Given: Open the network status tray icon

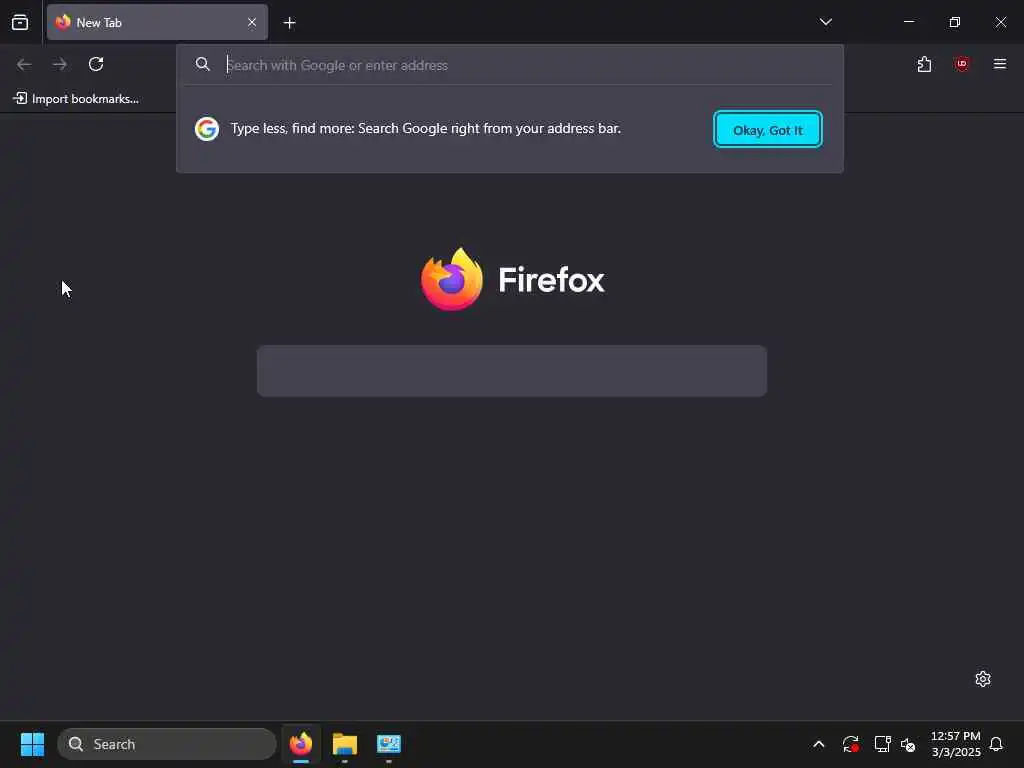Looking at the screenshot, I should pos(882,744).
